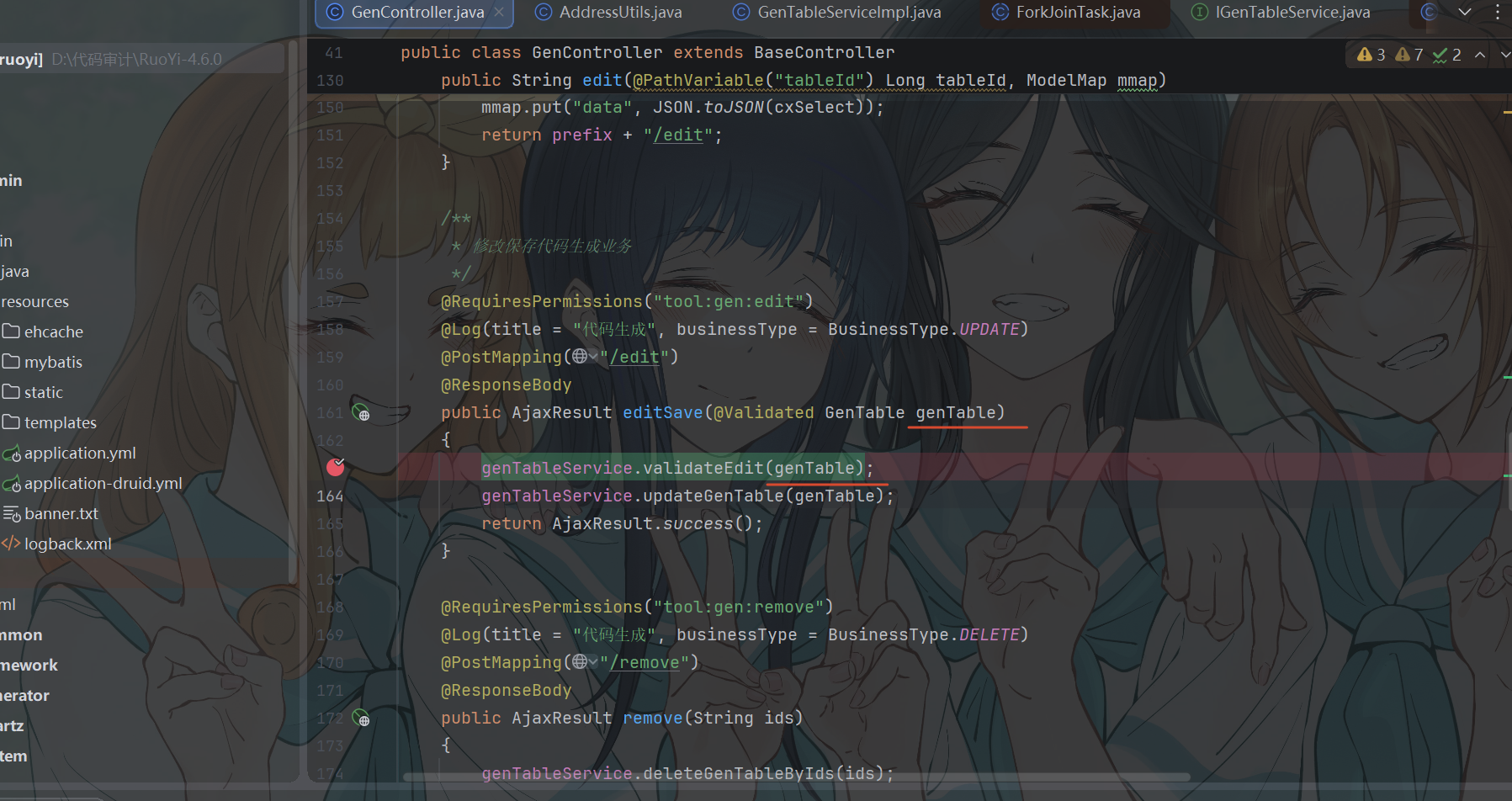
Task: Switch to the GenController.java tab
Action: pyautogui.click(x=416, y=13)
